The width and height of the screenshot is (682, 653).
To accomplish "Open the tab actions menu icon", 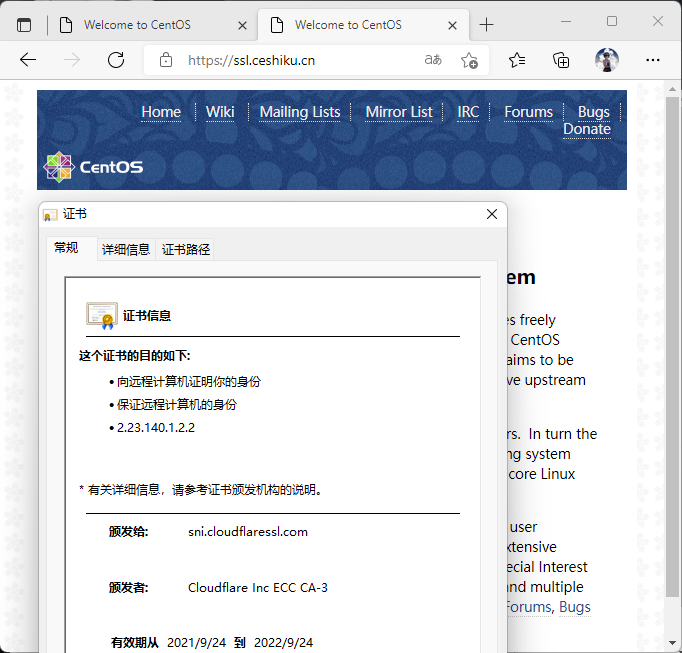I will click(x=24, y=25).
